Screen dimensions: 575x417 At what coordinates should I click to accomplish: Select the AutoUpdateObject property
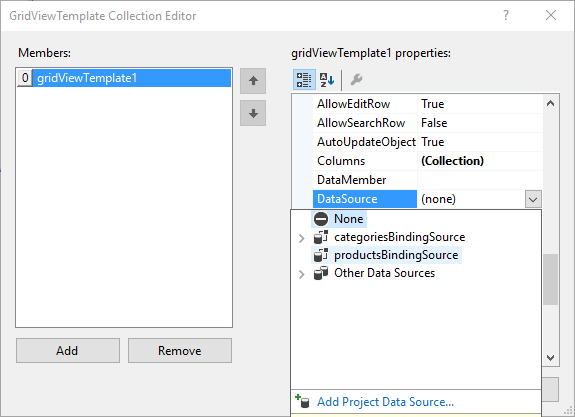coord(365,142)
